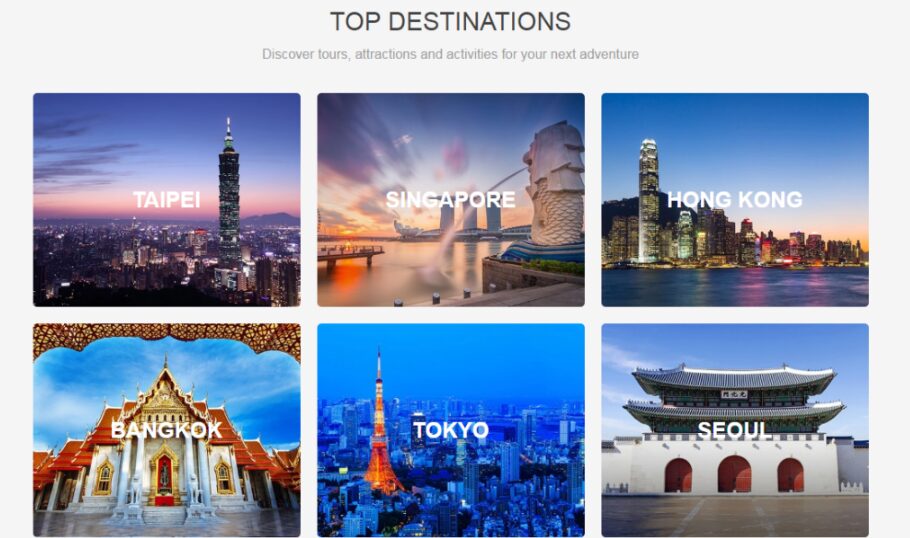The width and height of the screenshot is (910, 538).
Task: Click the golden temple entrance in Bangkok photo
Action: [164, 473]
